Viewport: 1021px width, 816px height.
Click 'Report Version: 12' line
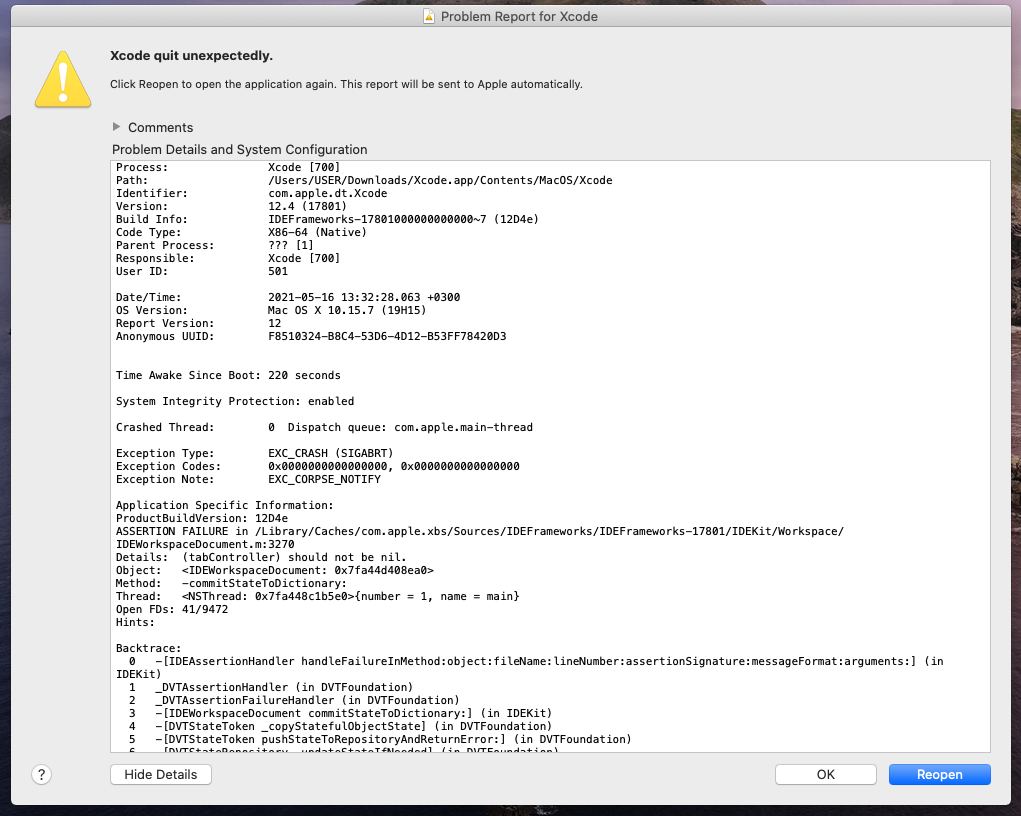(199, 324)
